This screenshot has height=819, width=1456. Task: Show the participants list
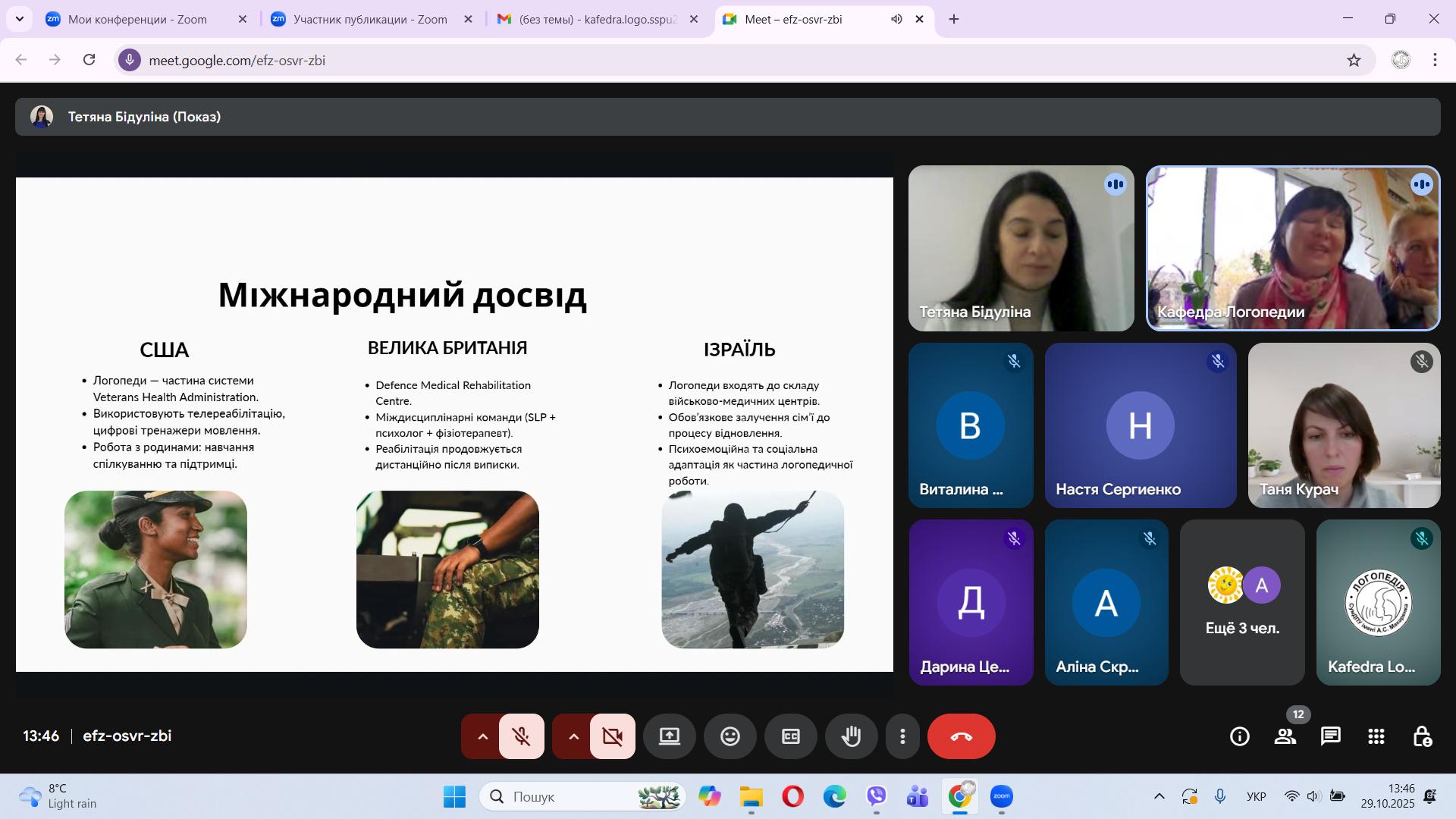pyautogui.click(x=1285, y=736)
